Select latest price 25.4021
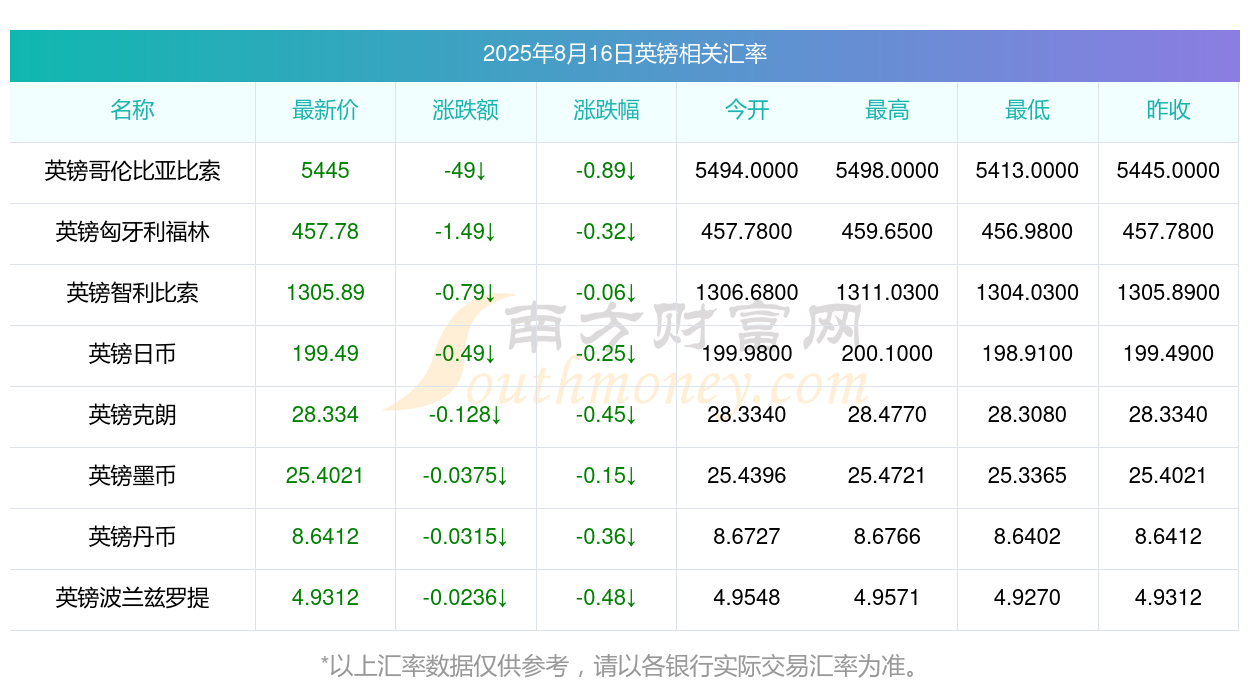The height and width of the screenshot is (698, 1250). (325, 476)
